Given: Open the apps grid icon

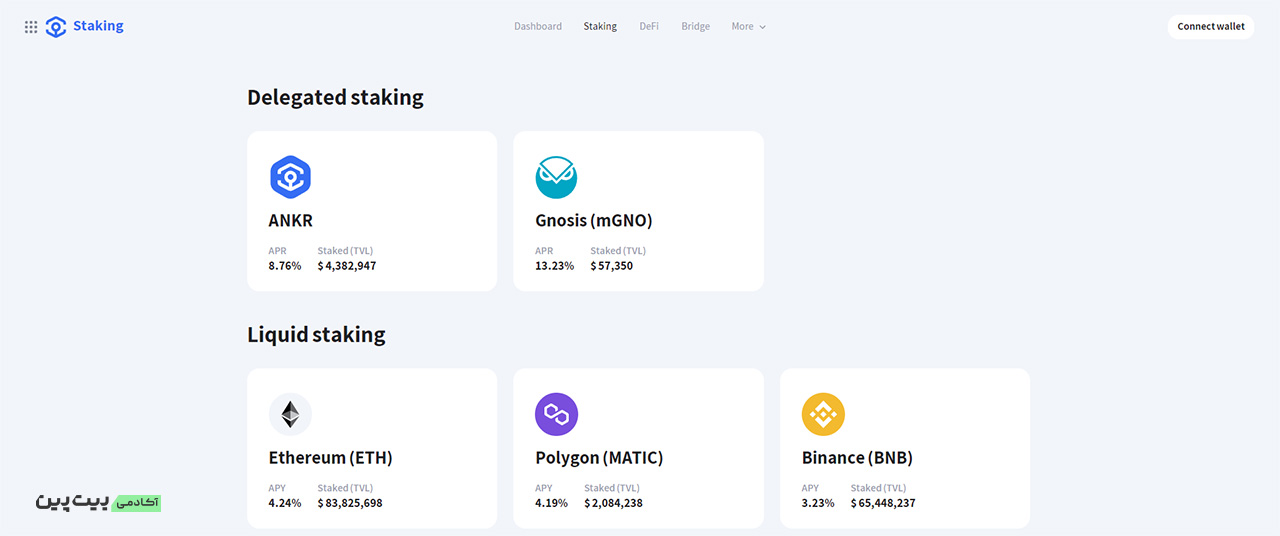Looking at the screenshot, I should click(31, 27).
